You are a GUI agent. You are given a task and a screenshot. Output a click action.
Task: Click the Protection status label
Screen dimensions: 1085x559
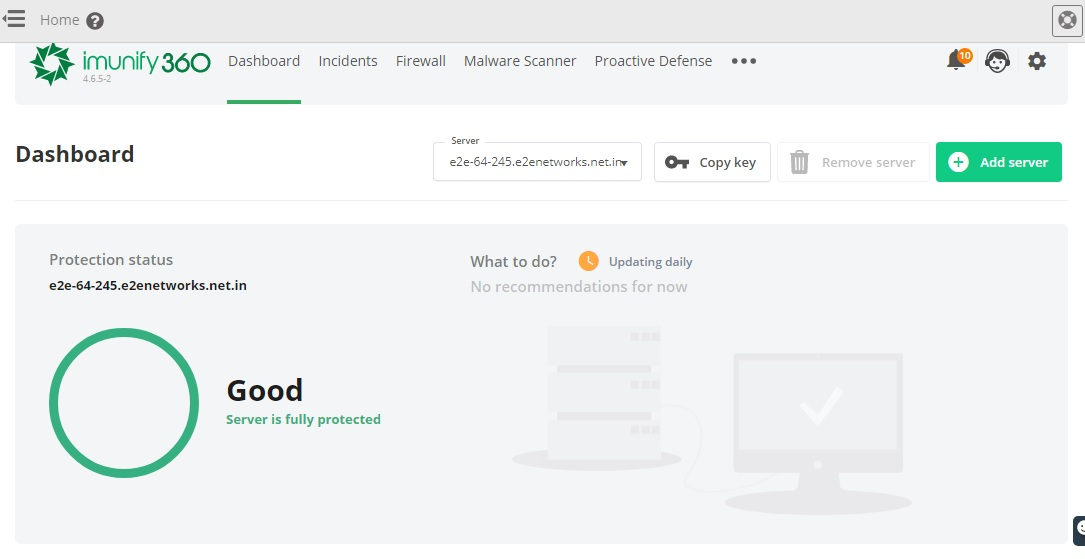111,259
